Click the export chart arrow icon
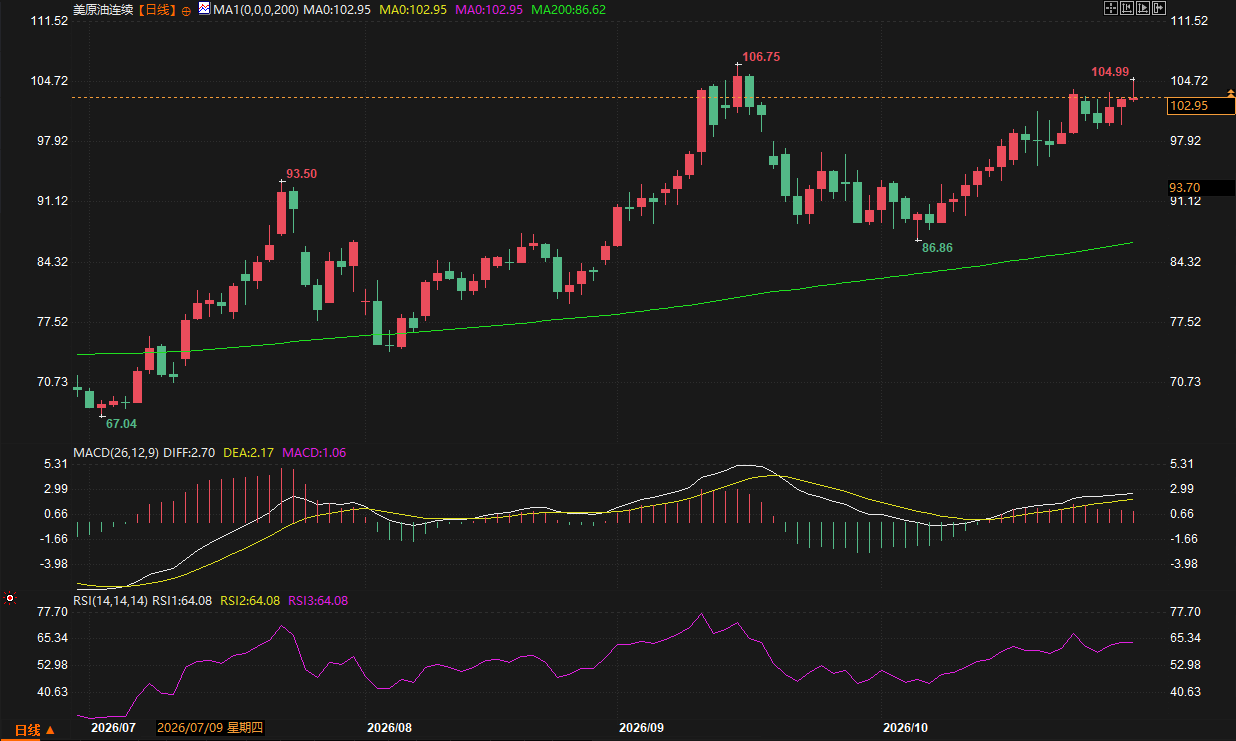1236x741 pixels. [x=1159, y=8]
